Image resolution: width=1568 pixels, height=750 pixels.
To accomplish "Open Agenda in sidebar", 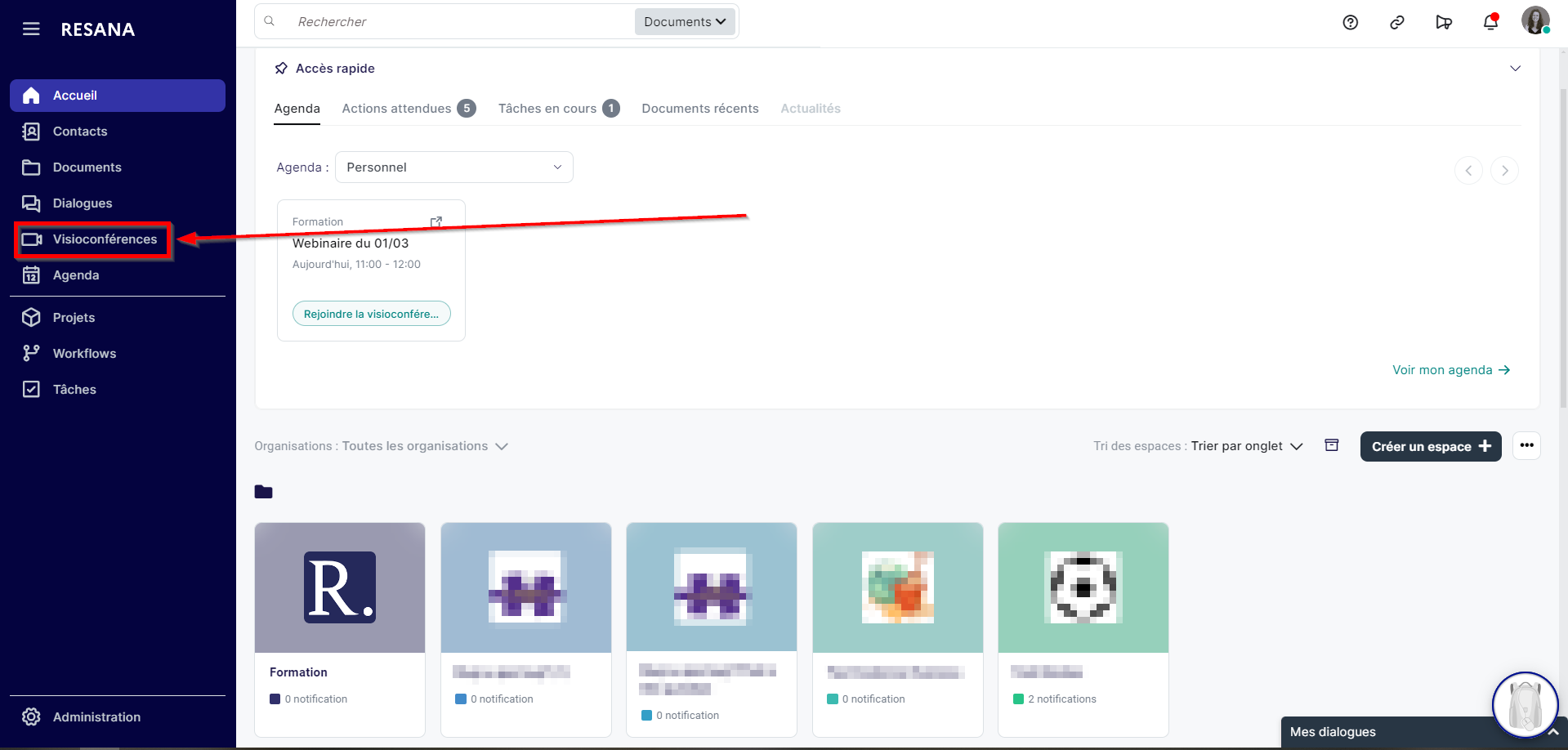I will (118, 275).
